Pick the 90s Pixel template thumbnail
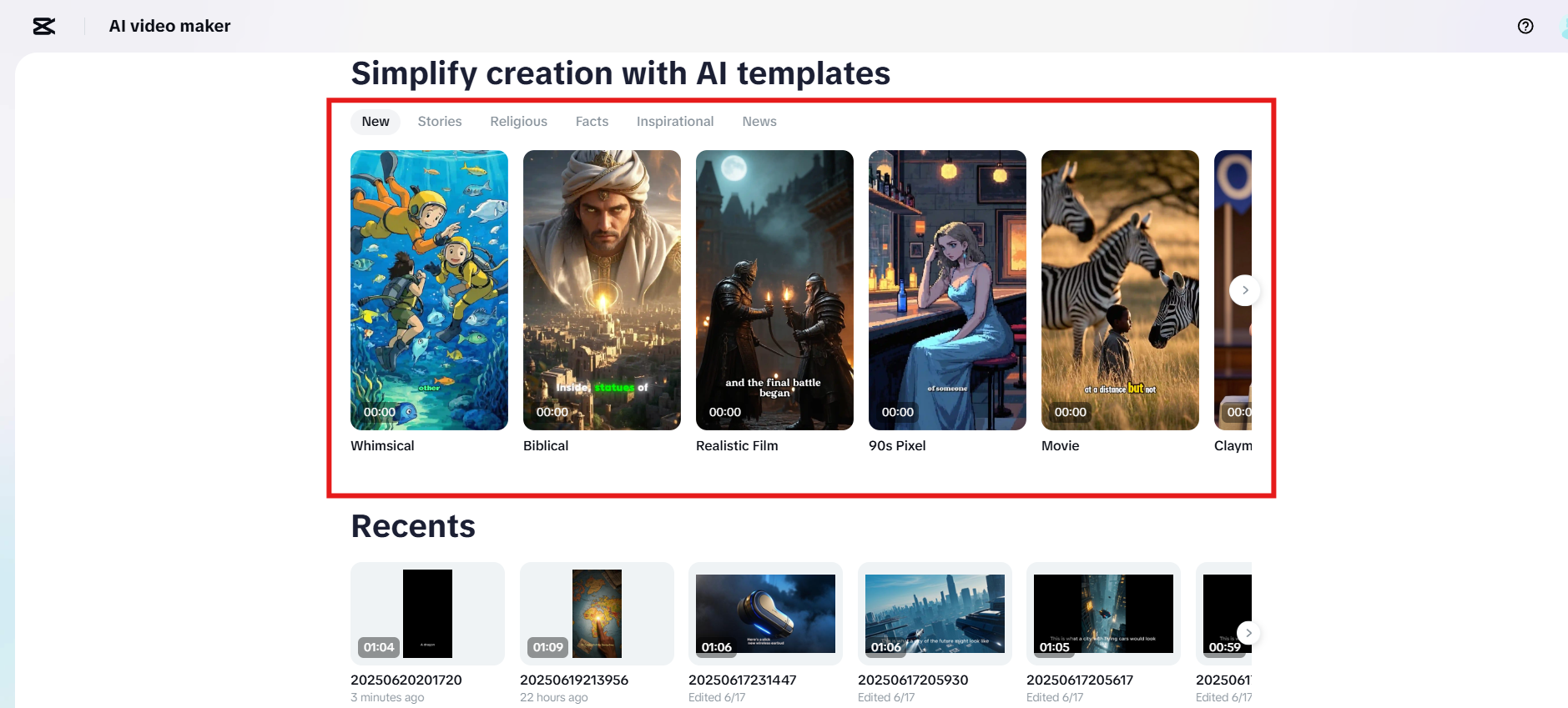1568x708 pixels. (x=947, y=290)
